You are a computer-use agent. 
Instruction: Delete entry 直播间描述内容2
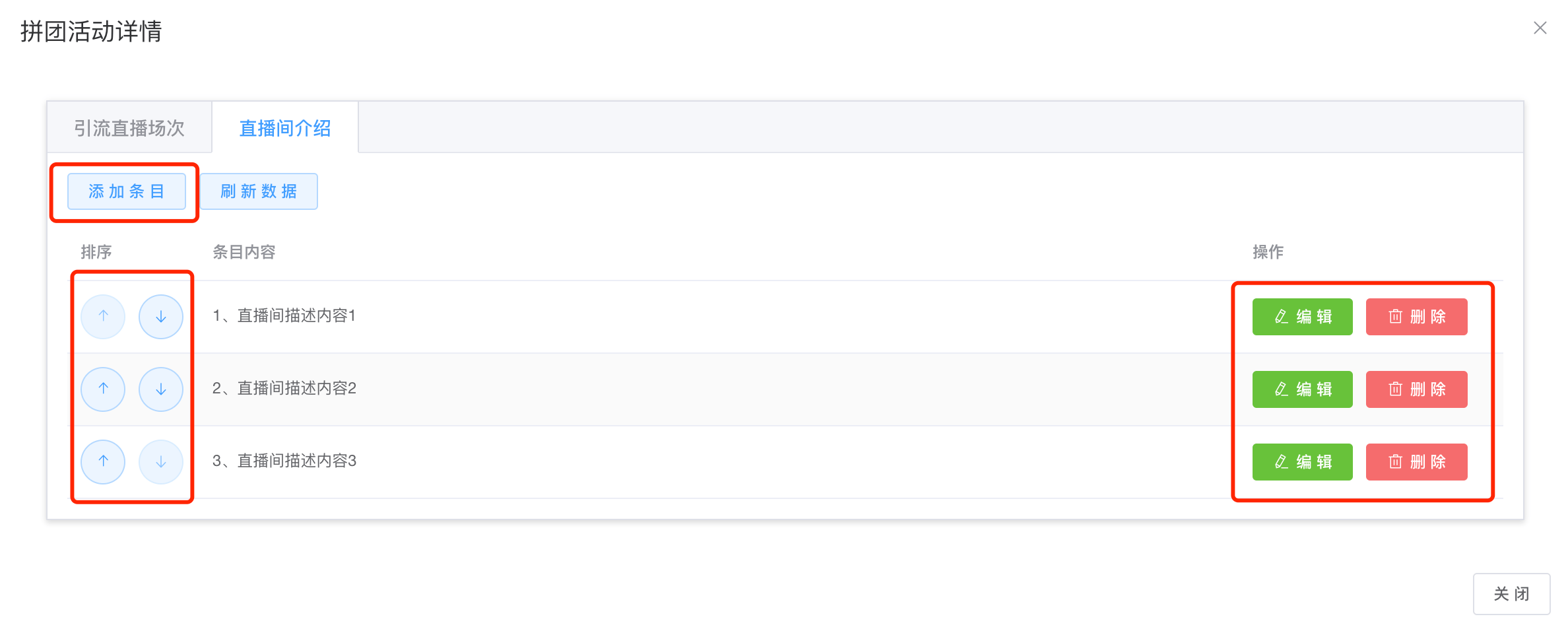[x=1416, y=389]
